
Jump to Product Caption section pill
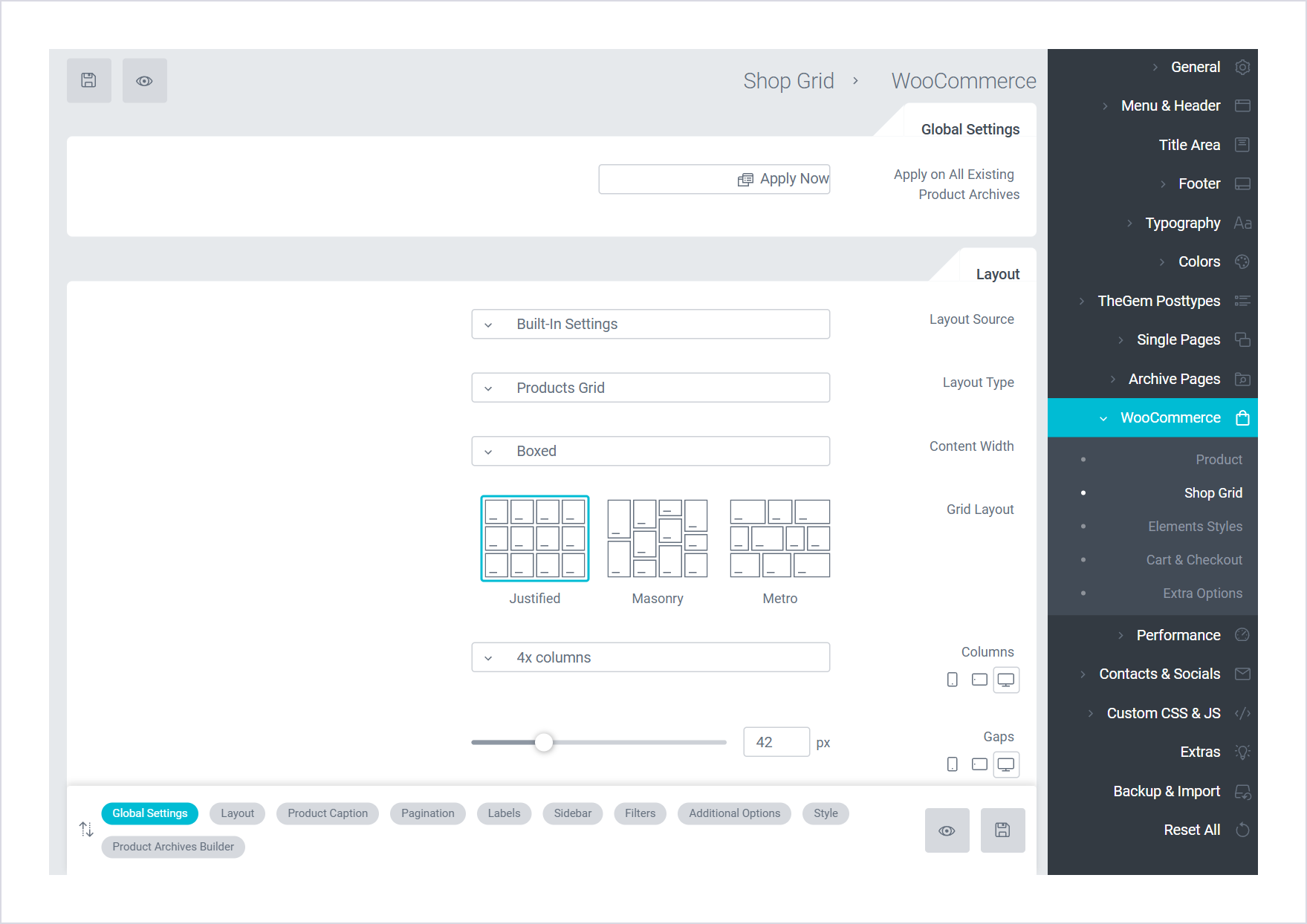(328, 813)
